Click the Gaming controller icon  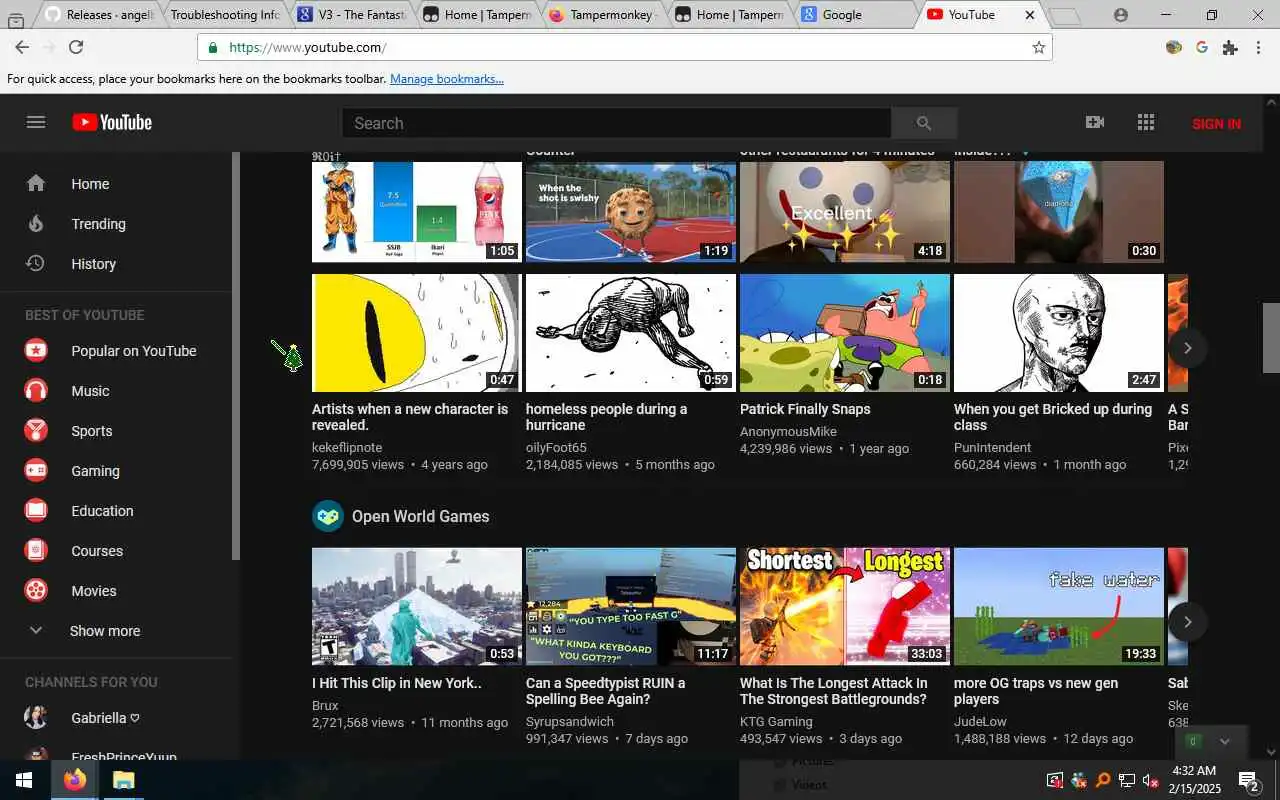coord(36,471)
